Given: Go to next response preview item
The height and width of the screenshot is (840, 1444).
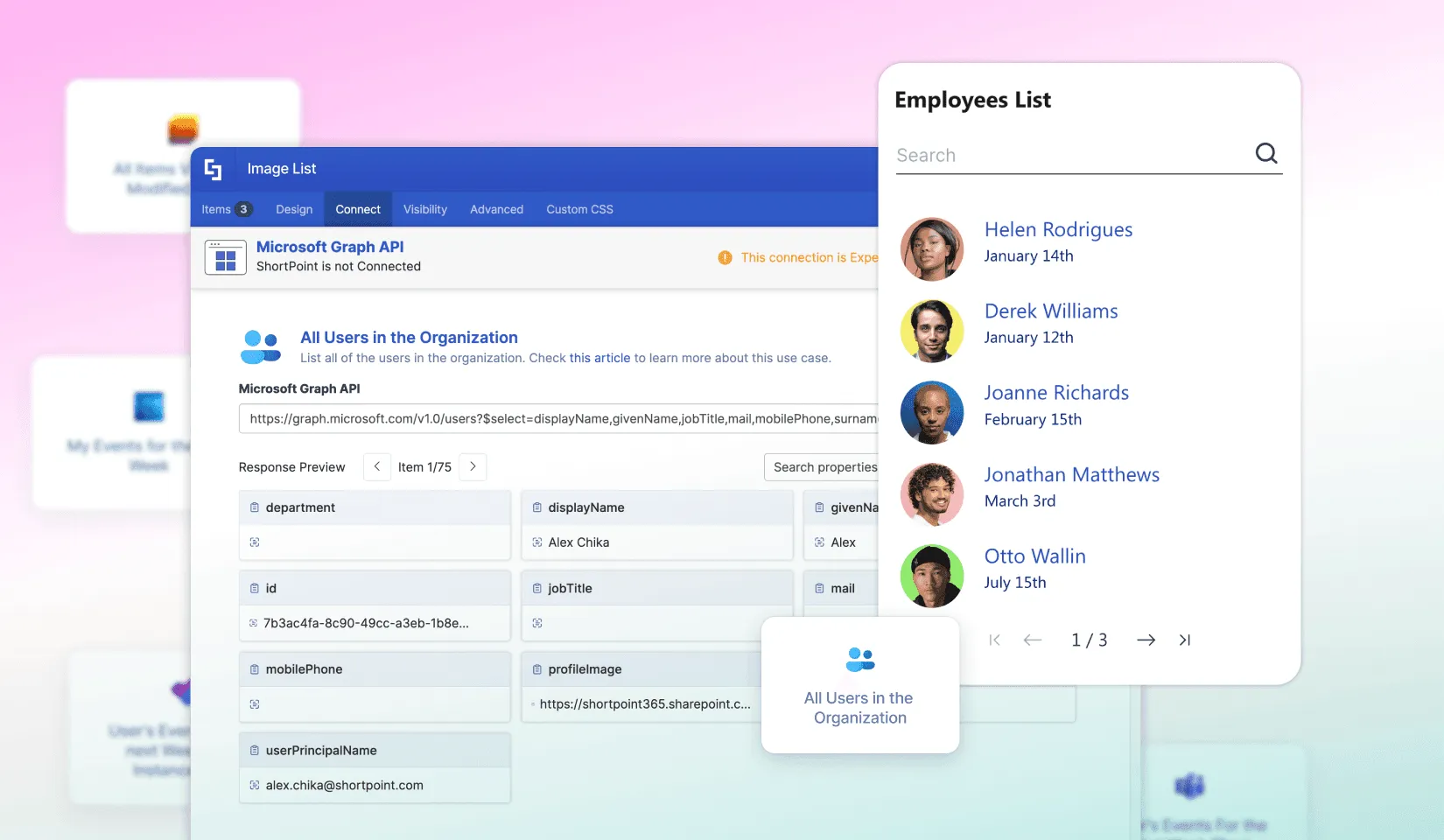Looking at the screenshot, I should pyautogui.click(x=473, y=466).
